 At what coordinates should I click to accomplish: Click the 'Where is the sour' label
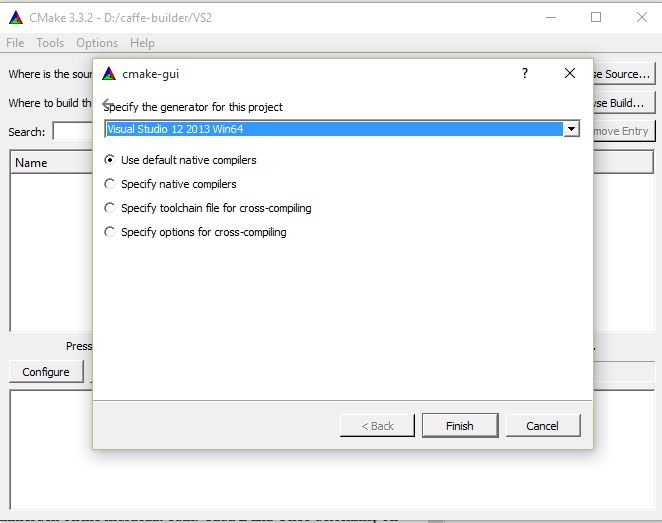[50, 74]
